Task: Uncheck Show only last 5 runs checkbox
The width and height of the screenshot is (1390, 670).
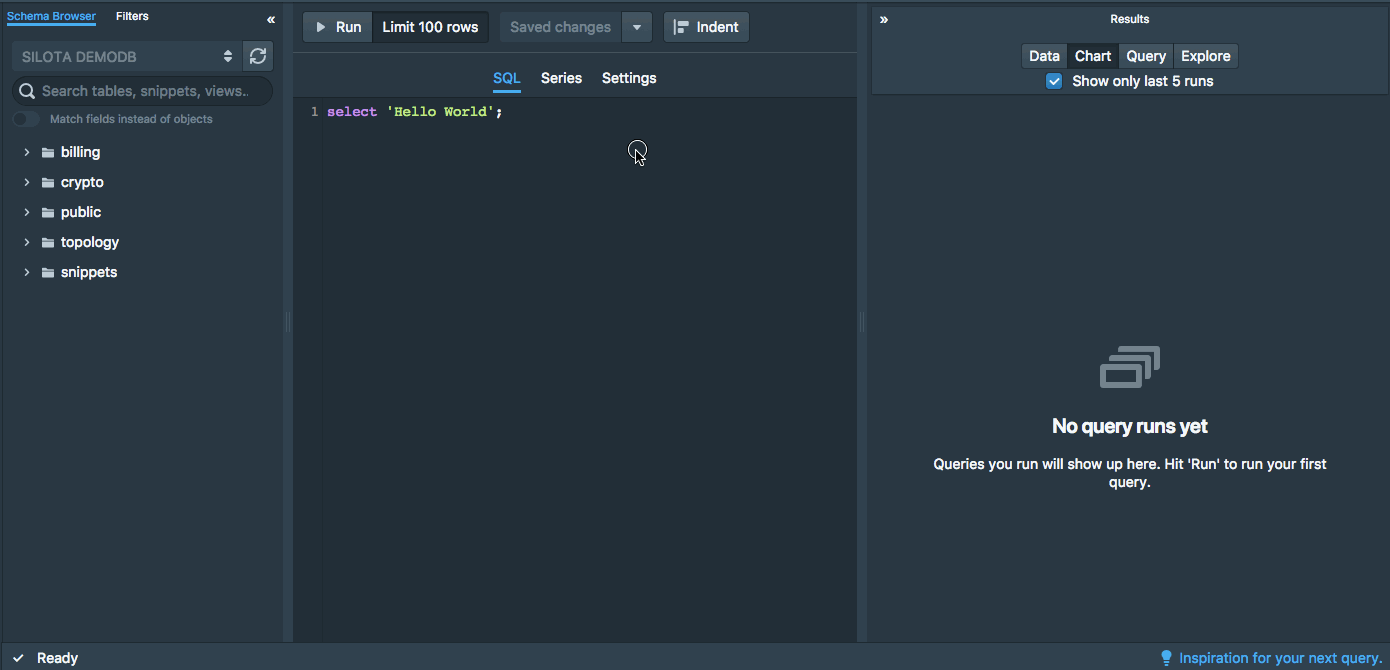Action: tap(1054, 81)
